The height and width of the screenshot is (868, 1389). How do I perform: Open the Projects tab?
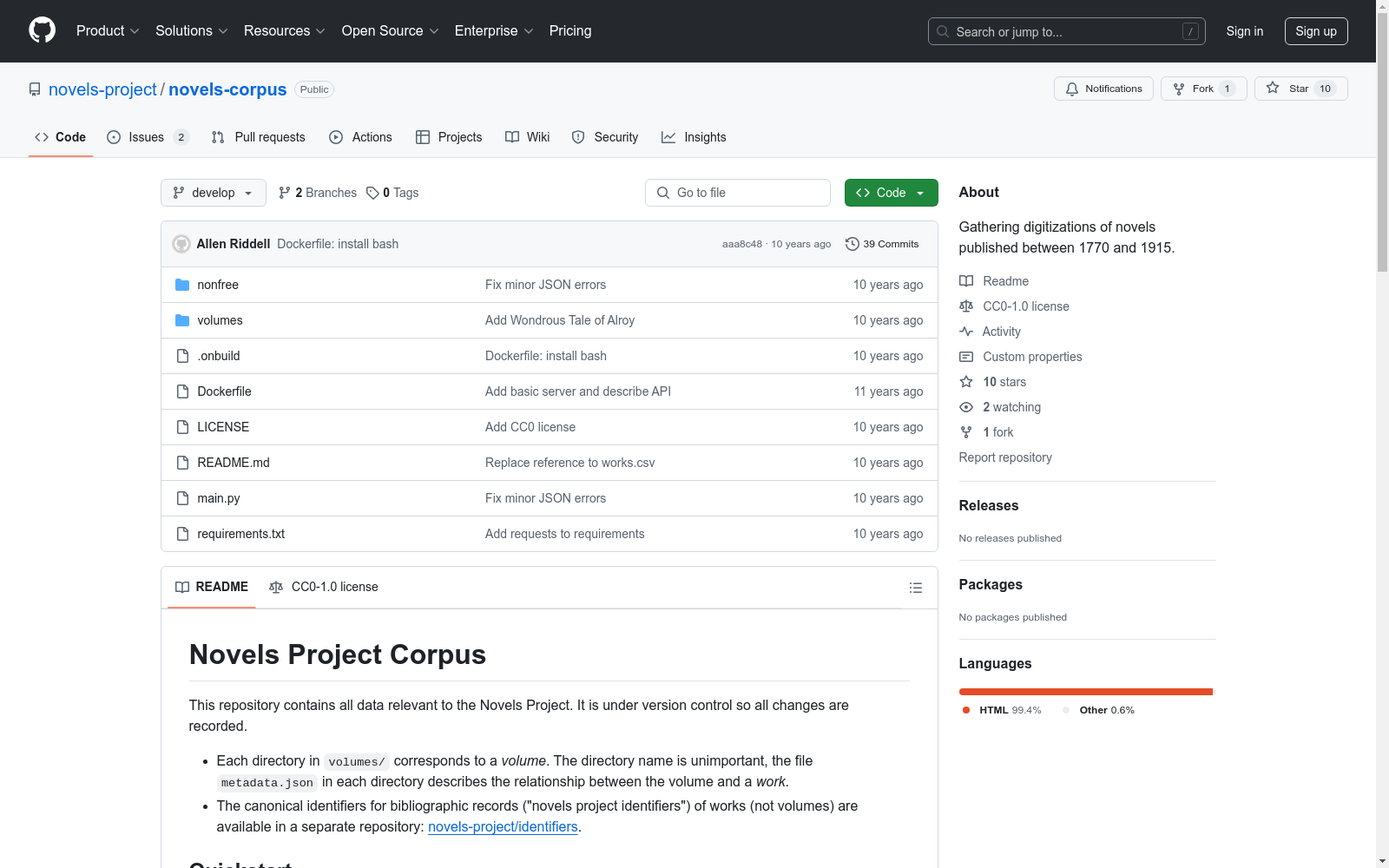[449, 137]
